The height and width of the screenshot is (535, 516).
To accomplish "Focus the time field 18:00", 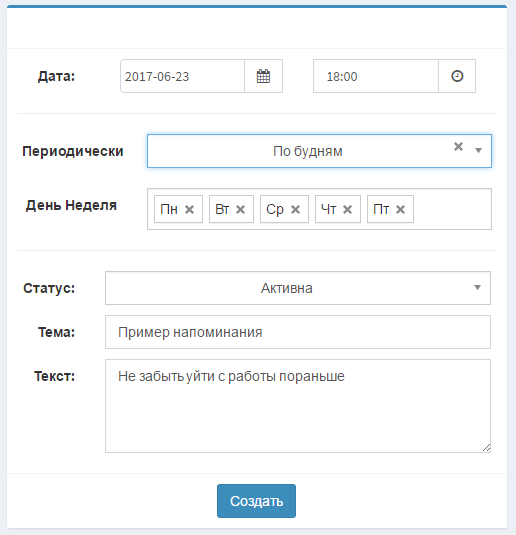I will [376, 76].
